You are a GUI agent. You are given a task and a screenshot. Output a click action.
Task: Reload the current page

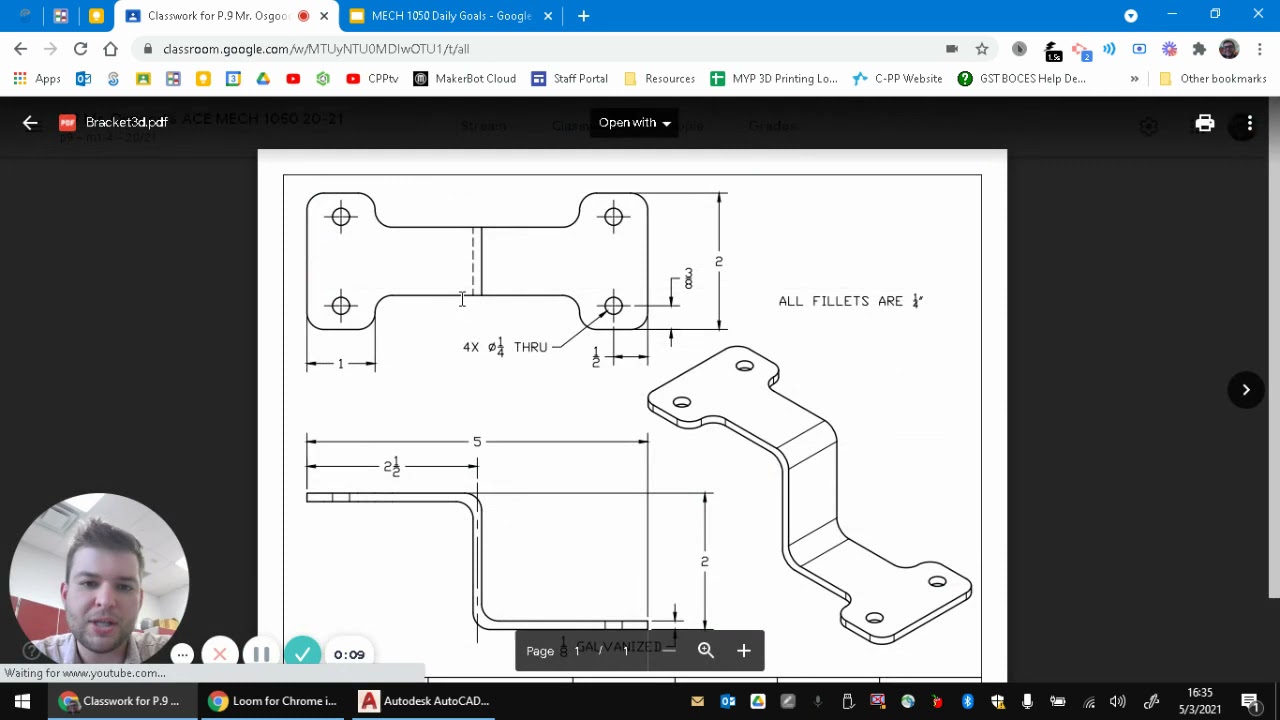(x=80, y=48)
